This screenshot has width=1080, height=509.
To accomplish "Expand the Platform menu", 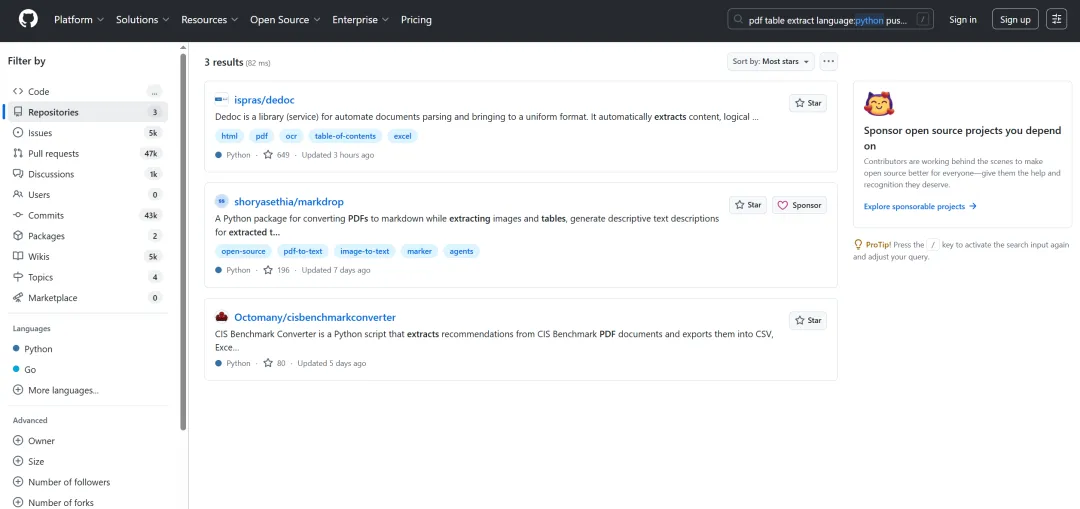I will click(x=78, y=19).
